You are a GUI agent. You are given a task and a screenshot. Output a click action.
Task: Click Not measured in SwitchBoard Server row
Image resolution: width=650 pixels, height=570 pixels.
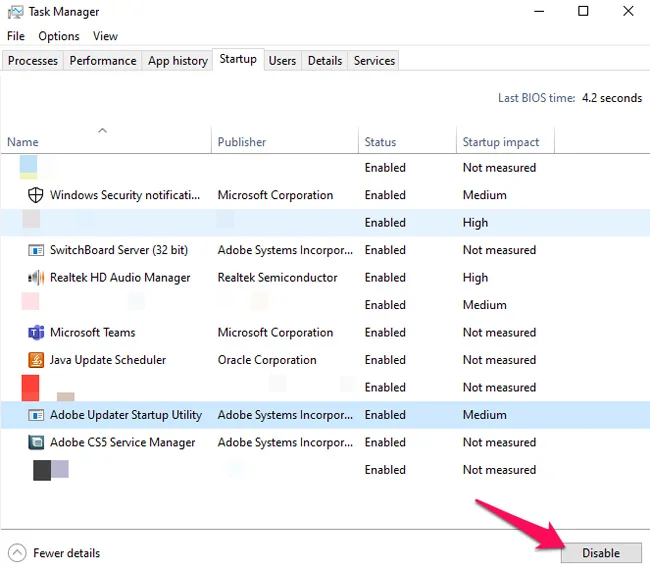pyautogui.click(x=499, y=250)
